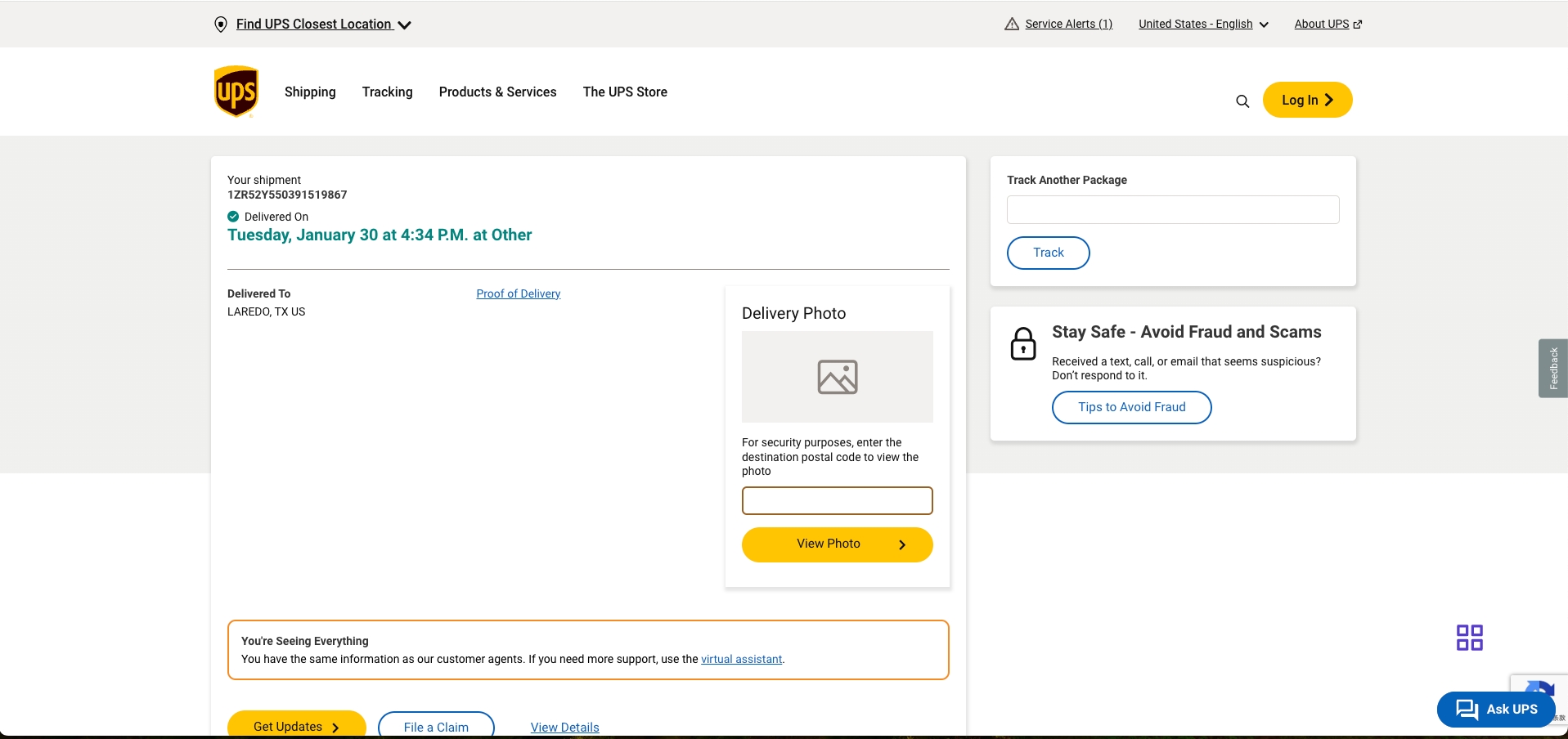This screenshot has width=1568, height=739.
Task: Open United States - English language selector
Action: (1203, 25)
